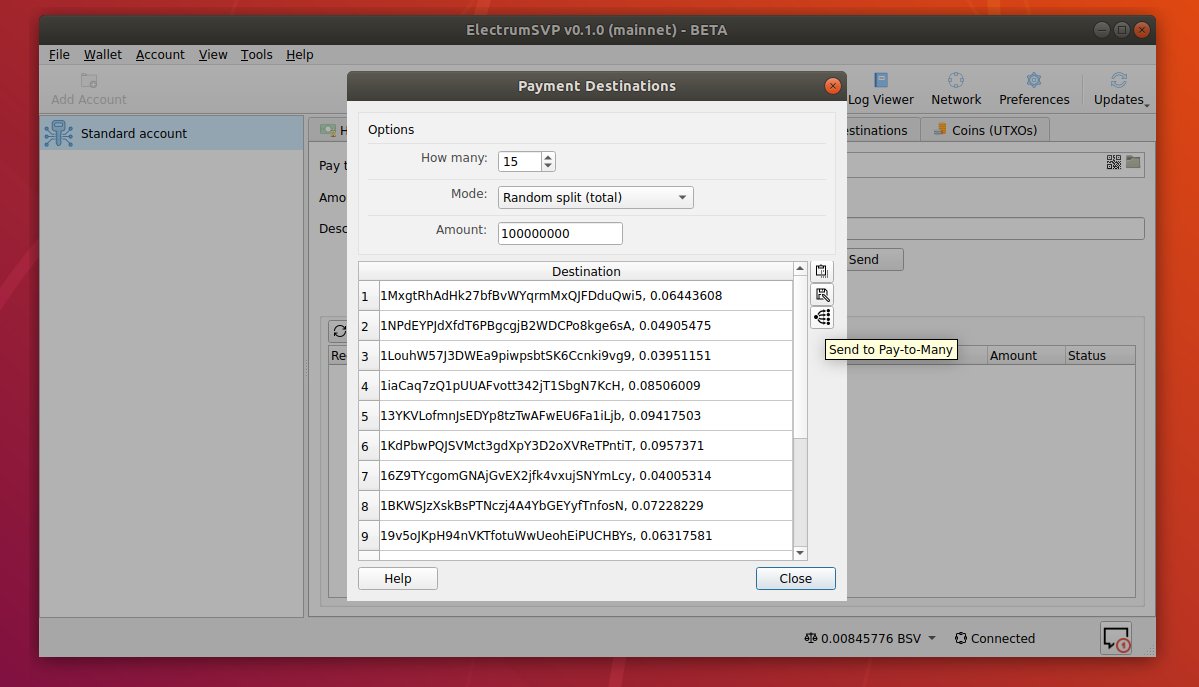Select Standard account in the sidebar

(x=172, y=133)
